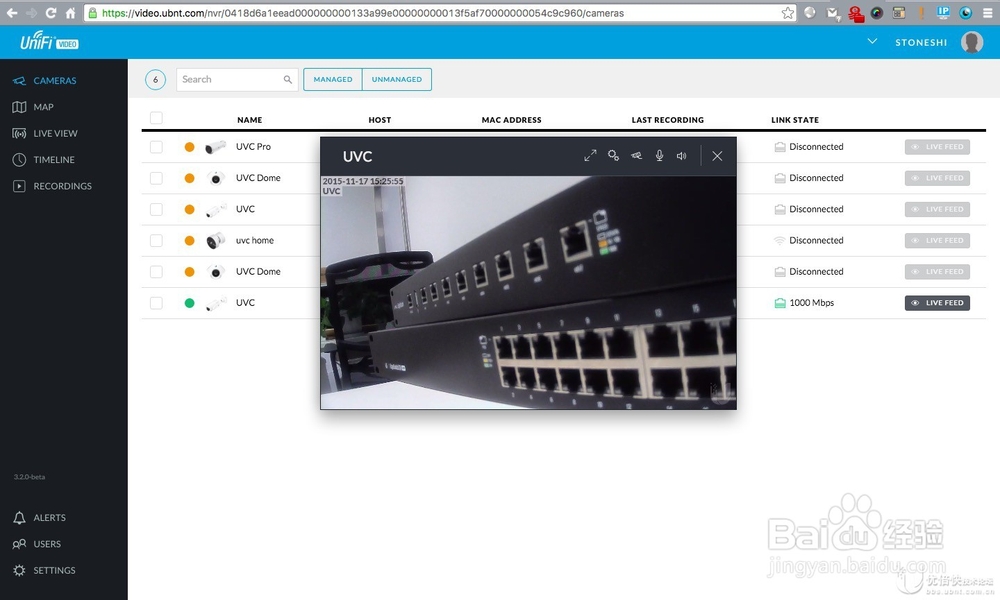Click the live video feed image

(528, 292)
